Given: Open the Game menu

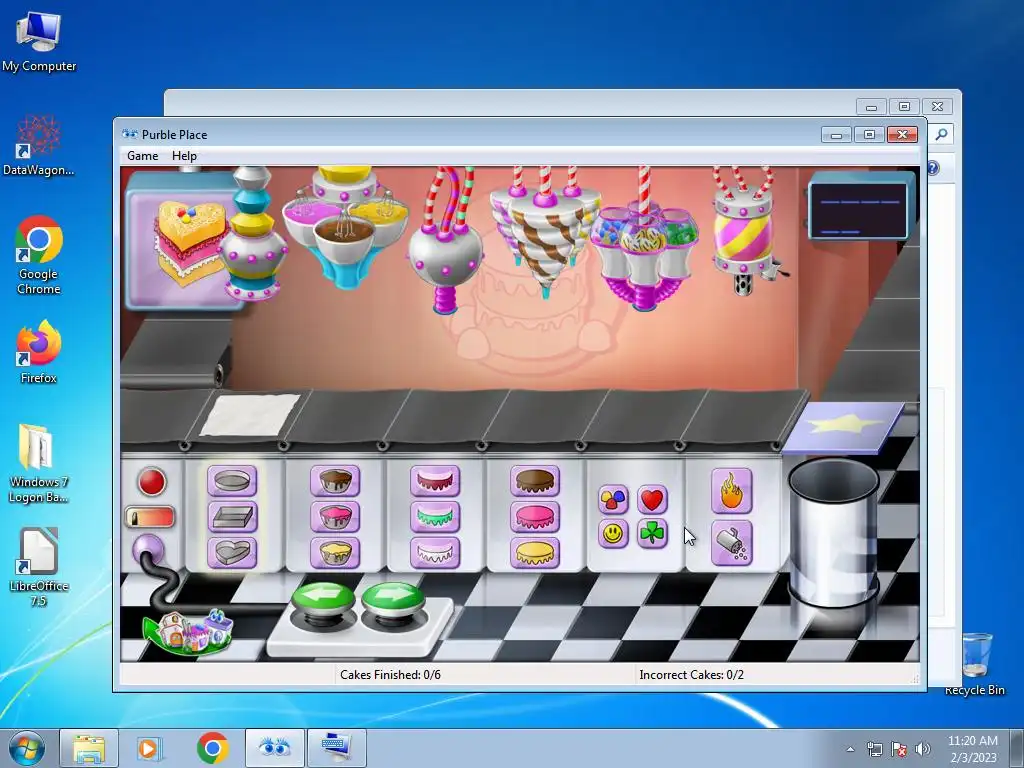Looking at the screenshot, I should tap(142, 155).
